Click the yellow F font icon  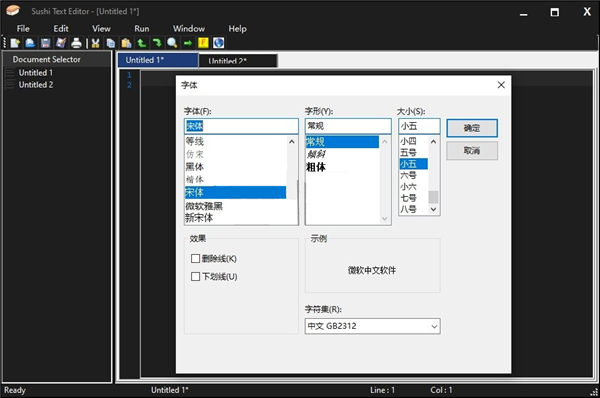coord(203,43)
